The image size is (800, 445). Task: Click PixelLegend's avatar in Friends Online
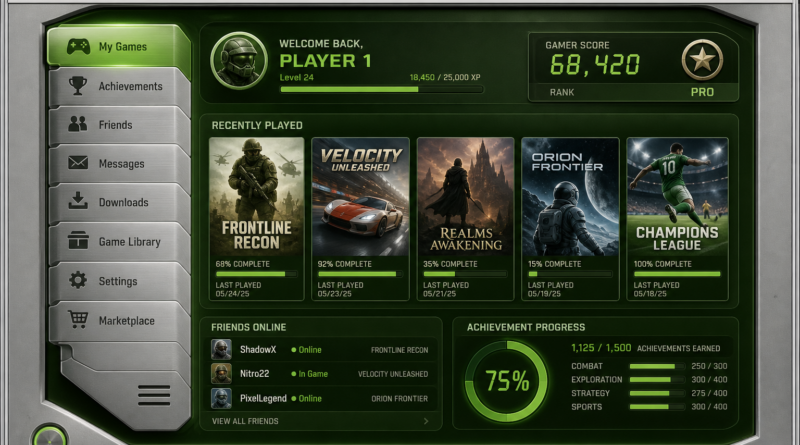[221, 398]
